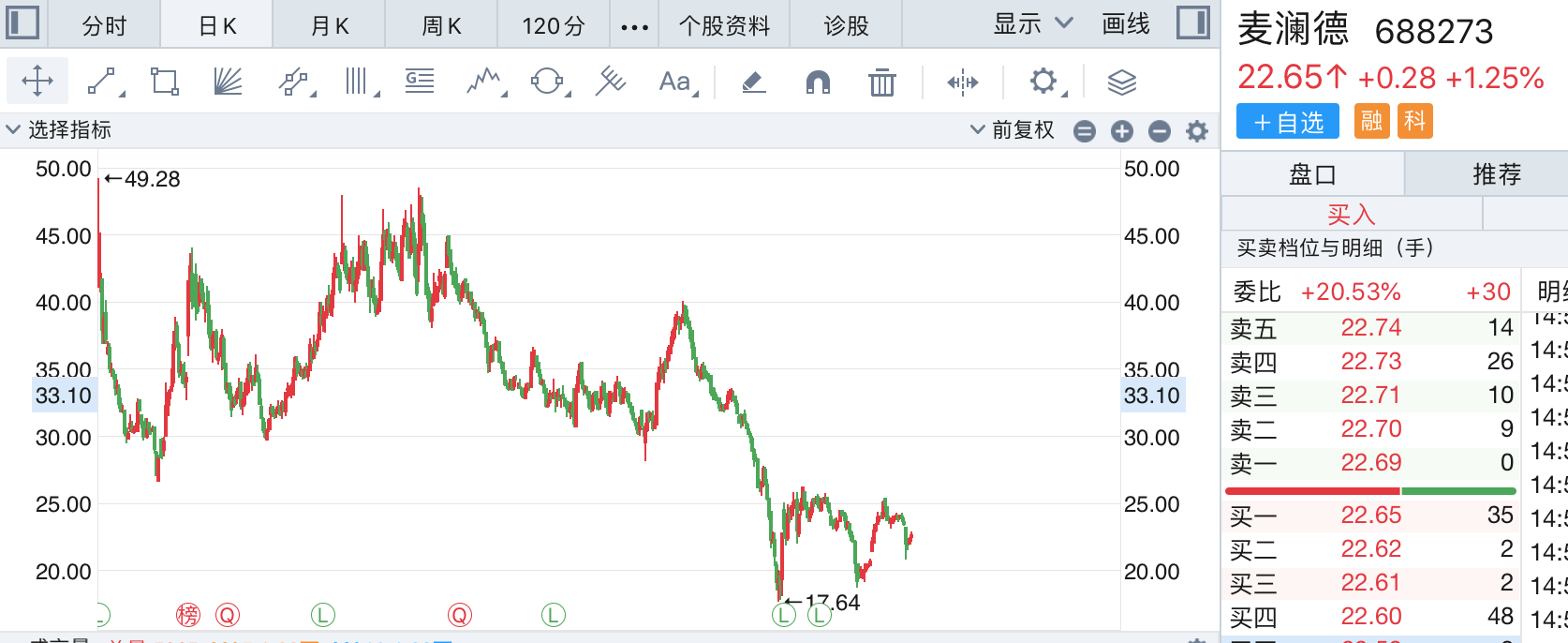Delete drawings with the trash icon

(x=881, y=82)
